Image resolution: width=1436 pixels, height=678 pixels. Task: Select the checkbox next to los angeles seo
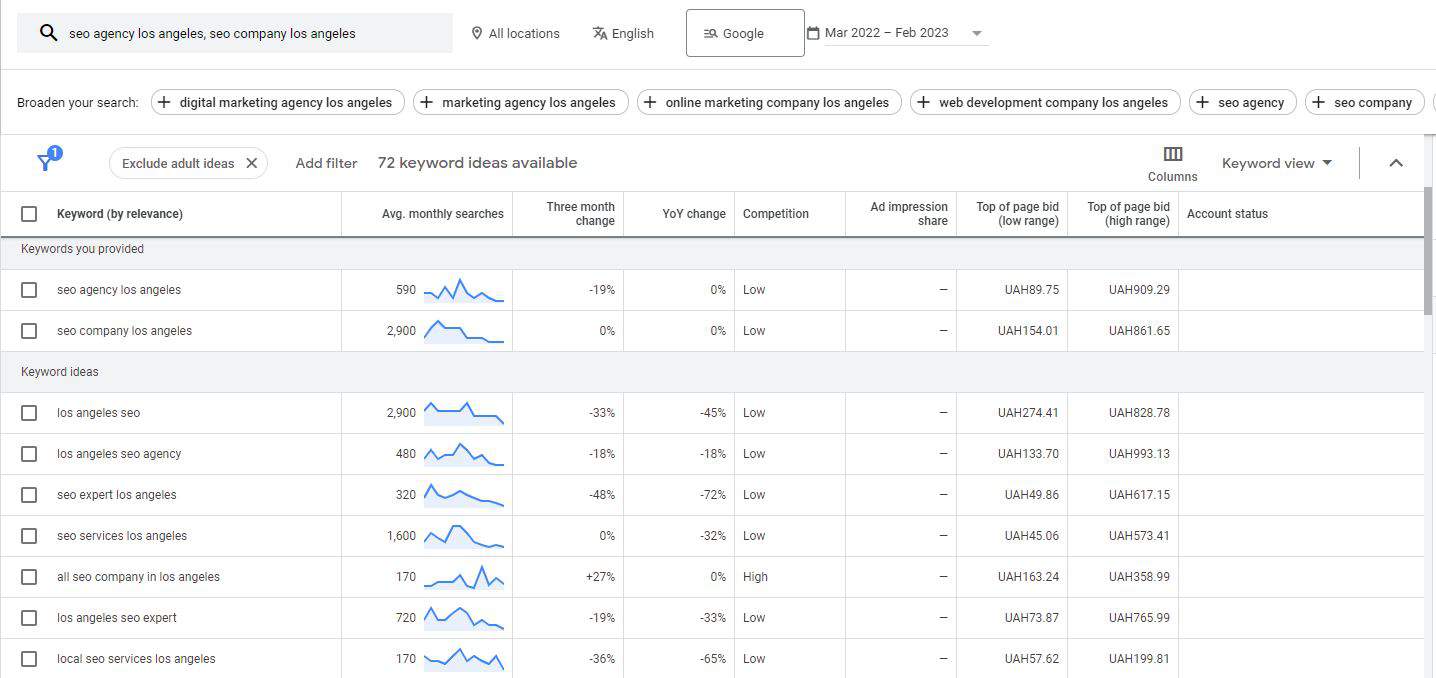pos(29,412)
